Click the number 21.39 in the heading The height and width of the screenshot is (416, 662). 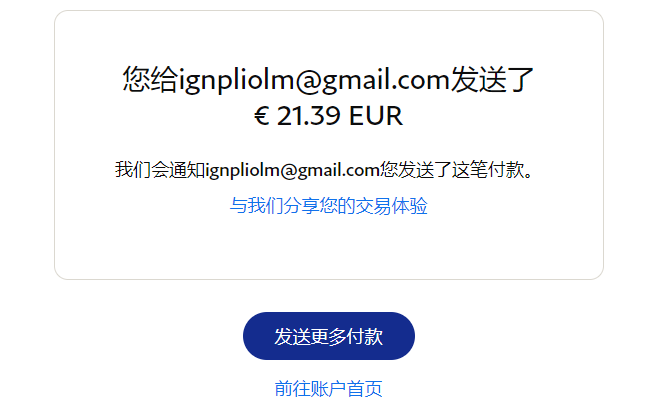click(308, 116)
